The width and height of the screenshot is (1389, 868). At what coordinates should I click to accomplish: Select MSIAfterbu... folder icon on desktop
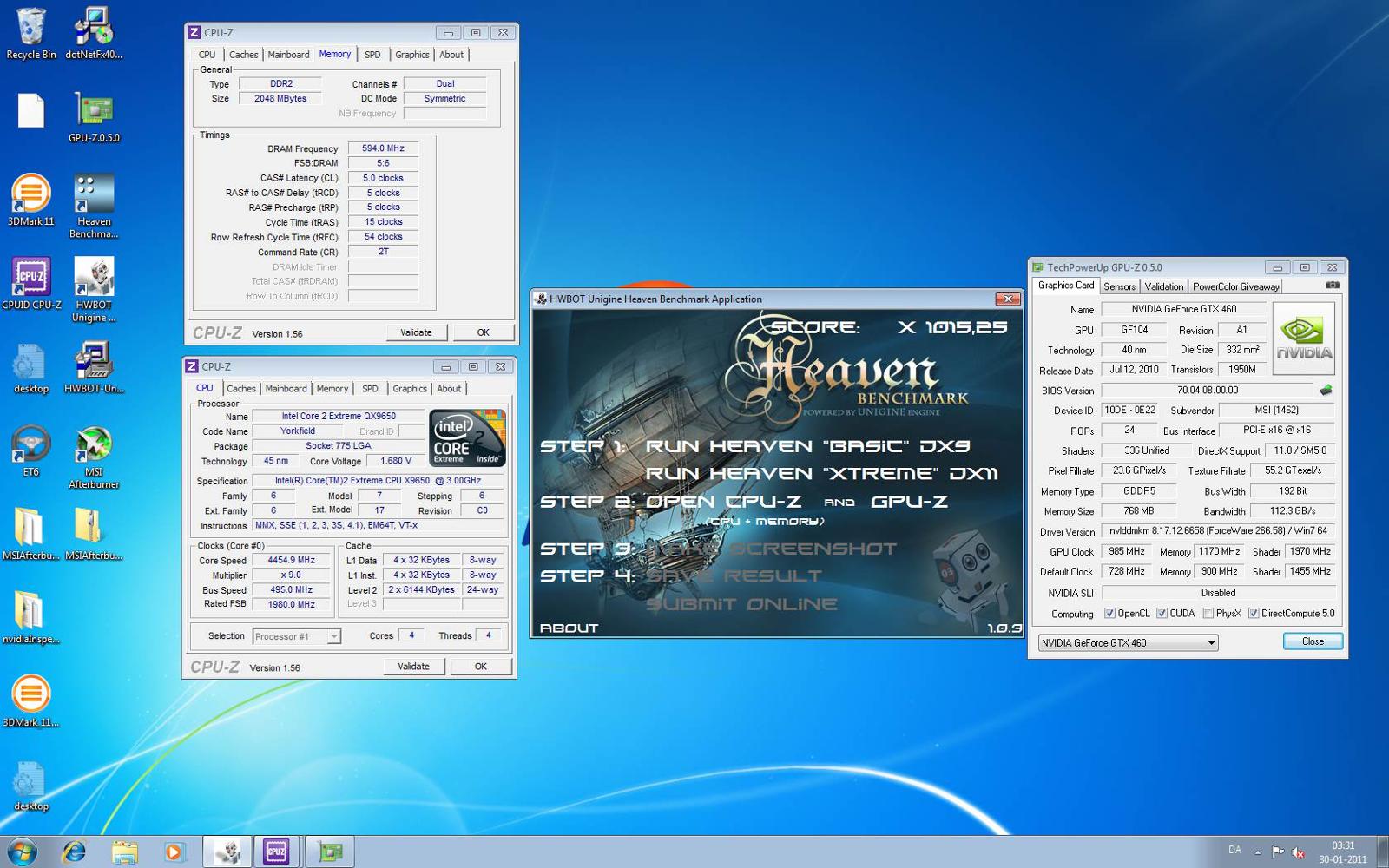[31, 534]
